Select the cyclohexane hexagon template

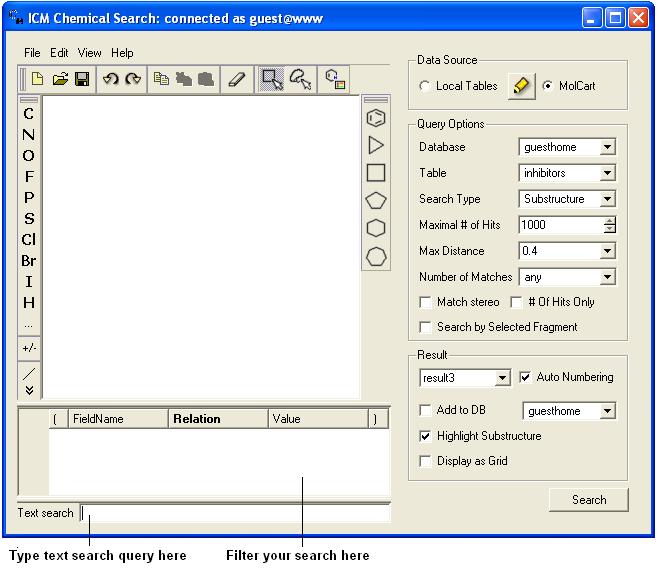pyautogui.click(x=376, y=228)
